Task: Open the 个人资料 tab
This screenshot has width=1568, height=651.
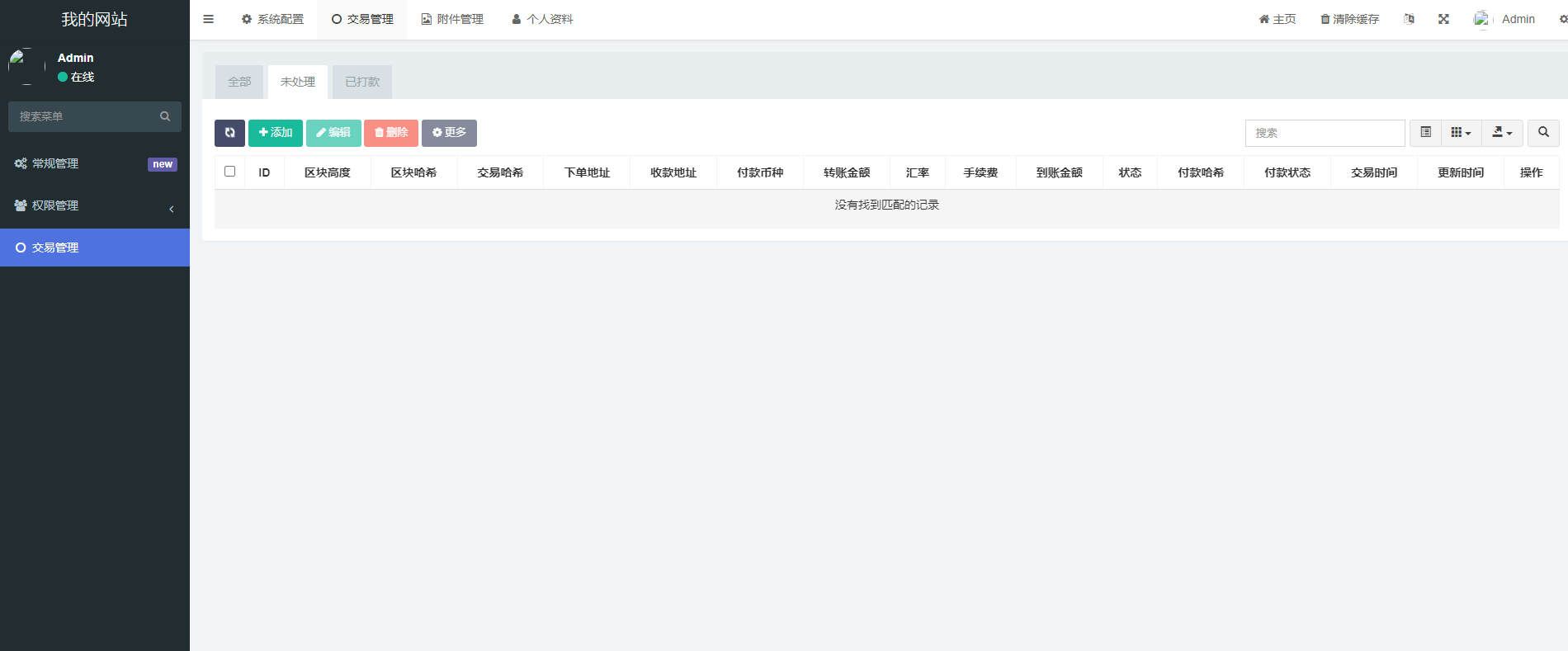Action: pyautogui.click(x=542, y=19)
